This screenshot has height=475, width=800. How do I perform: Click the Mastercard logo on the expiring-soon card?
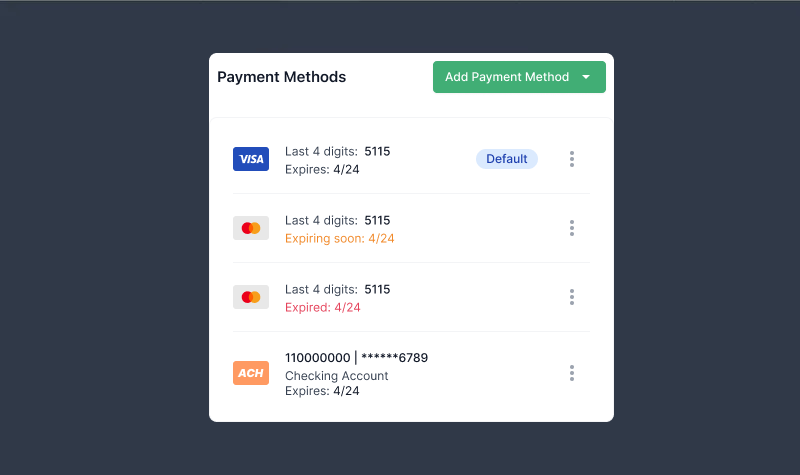tap(251, 228)
